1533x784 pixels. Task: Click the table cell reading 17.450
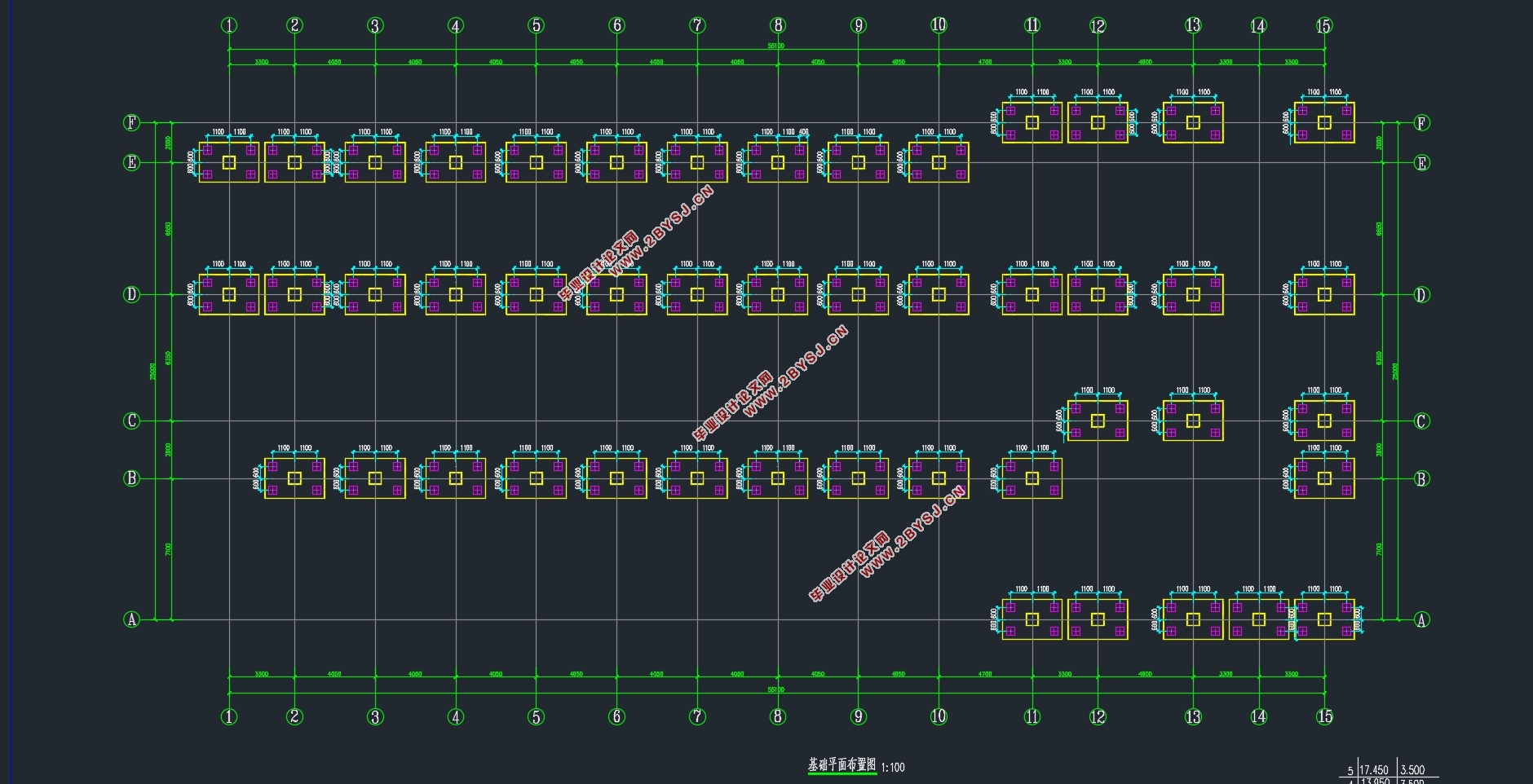tap(1374, 769)
